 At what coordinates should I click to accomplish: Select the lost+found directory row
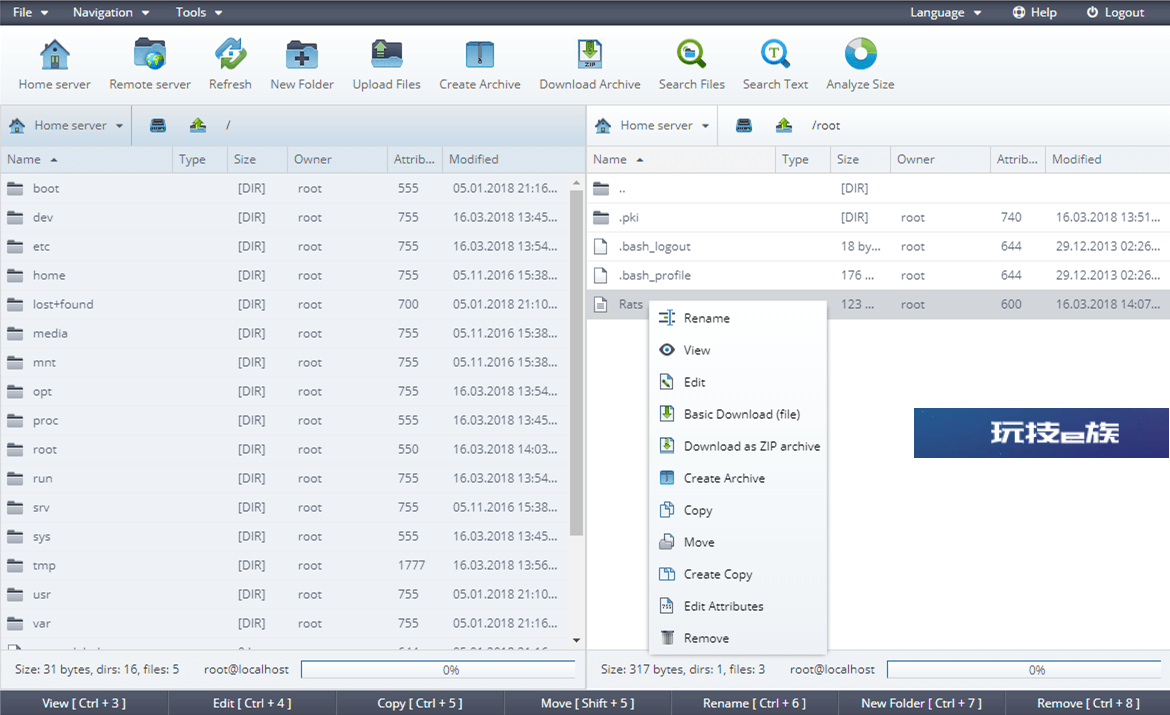pos(286,305)
